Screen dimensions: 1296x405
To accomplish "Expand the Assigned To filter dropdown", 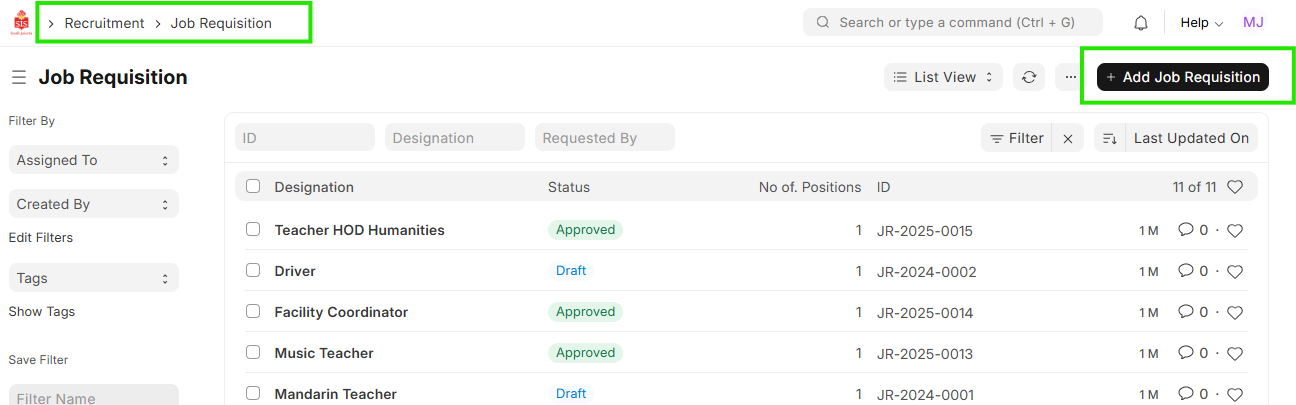I will pyautogui.click(x=93, y=160).
